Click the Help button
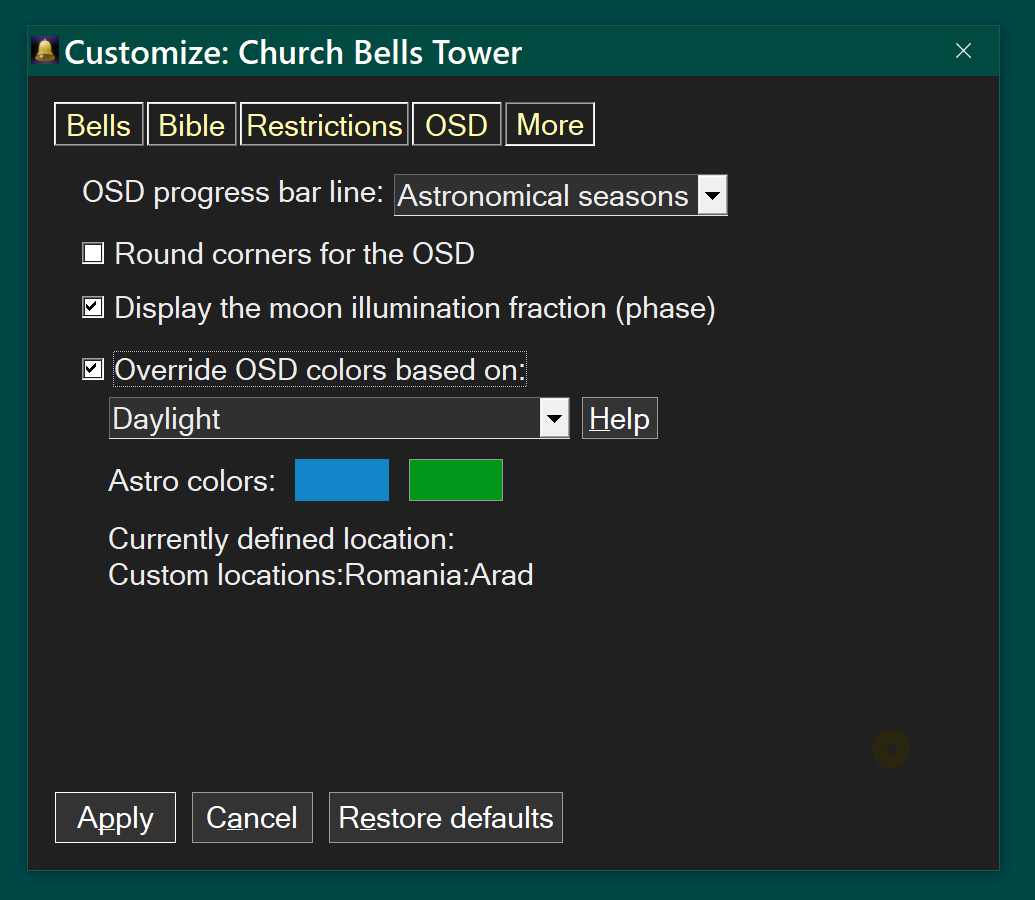 click(x=620, y=418)
